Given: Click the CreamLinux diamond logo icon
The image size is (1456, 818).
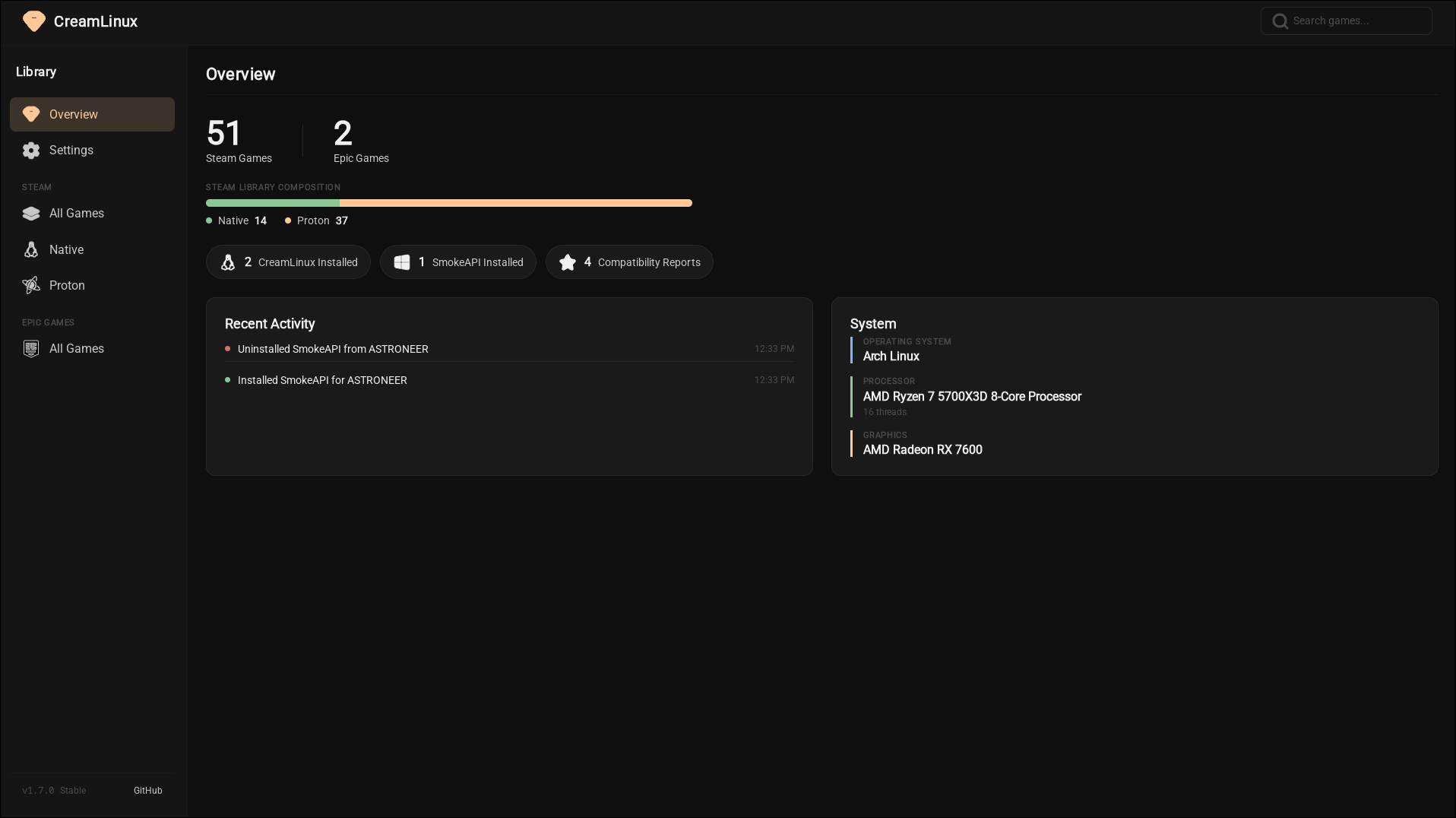Looking at the screenshot, I should 34,21.
